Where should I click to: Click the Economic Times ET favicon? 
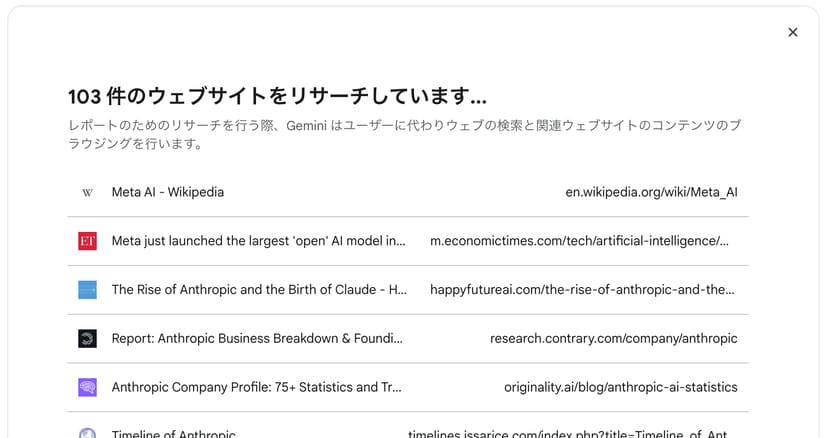88,241
